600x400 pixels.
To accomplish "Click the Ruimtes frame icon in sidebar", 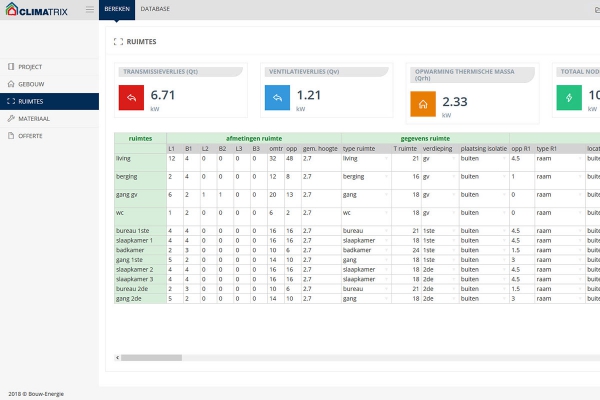I will click(x=11, y=101).
